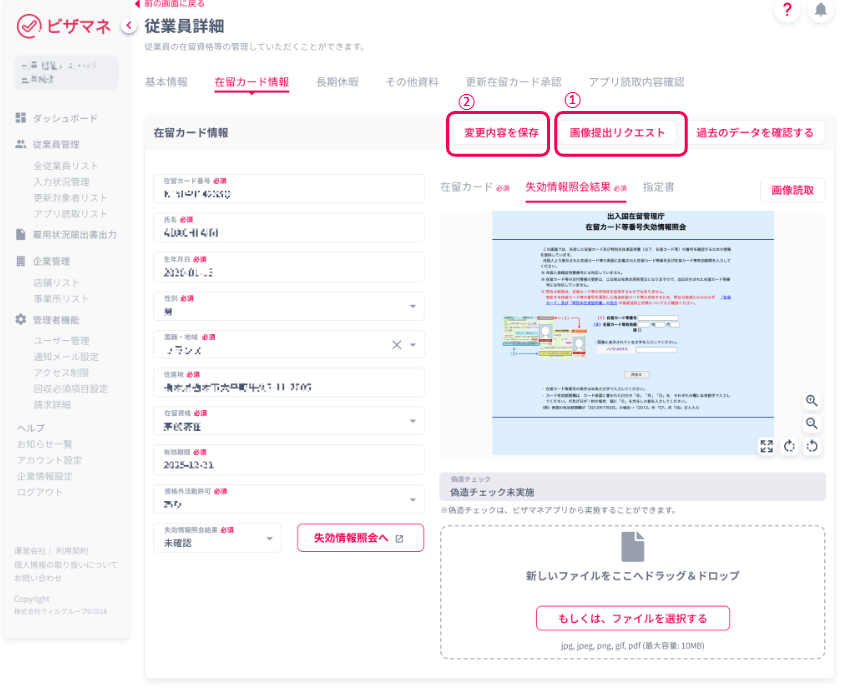Image resolution: width=841 pixels, height=688 pixels.
Task: Click the help question mark icon
Action: pos(789,10)
